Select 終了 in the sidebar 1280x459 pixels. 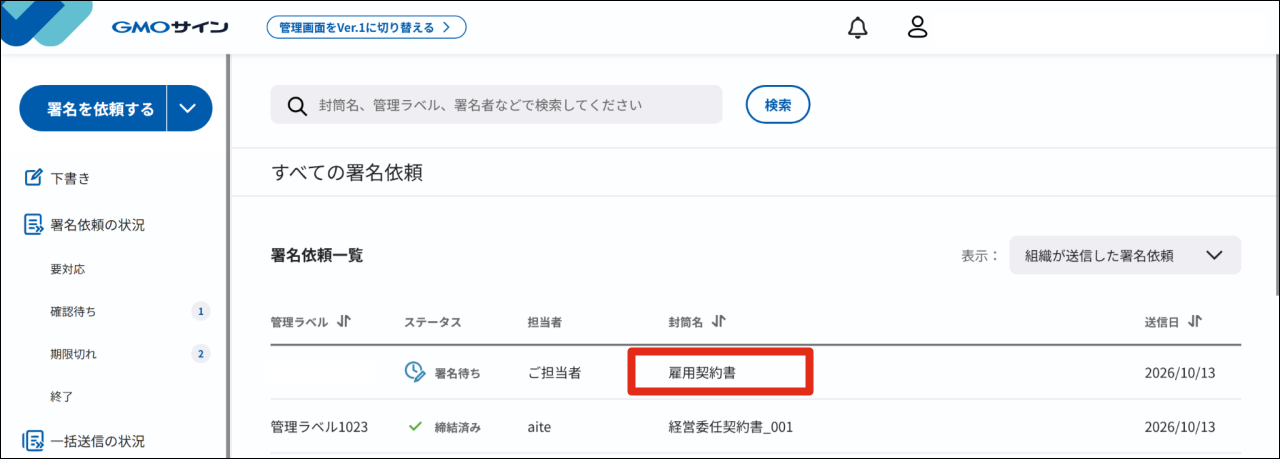point(61,396)
